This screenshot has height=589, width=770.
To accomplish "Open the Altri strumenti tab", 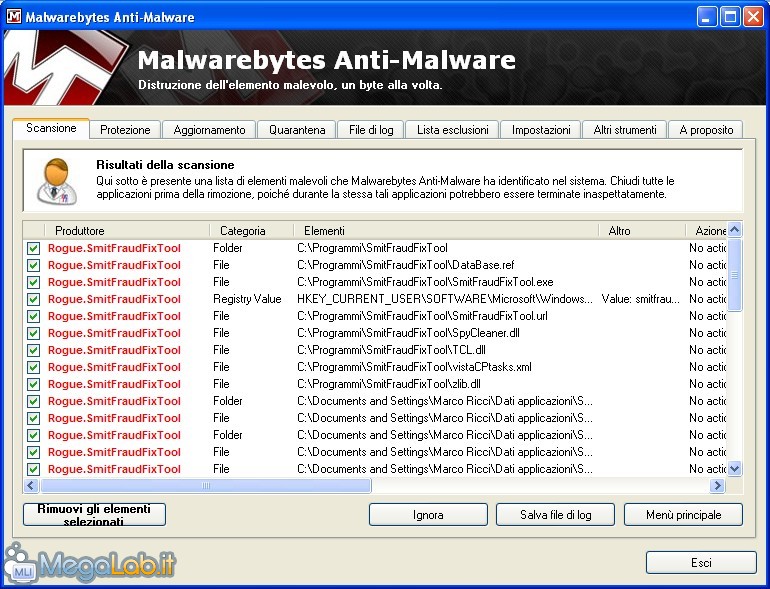I will [625, 130].
